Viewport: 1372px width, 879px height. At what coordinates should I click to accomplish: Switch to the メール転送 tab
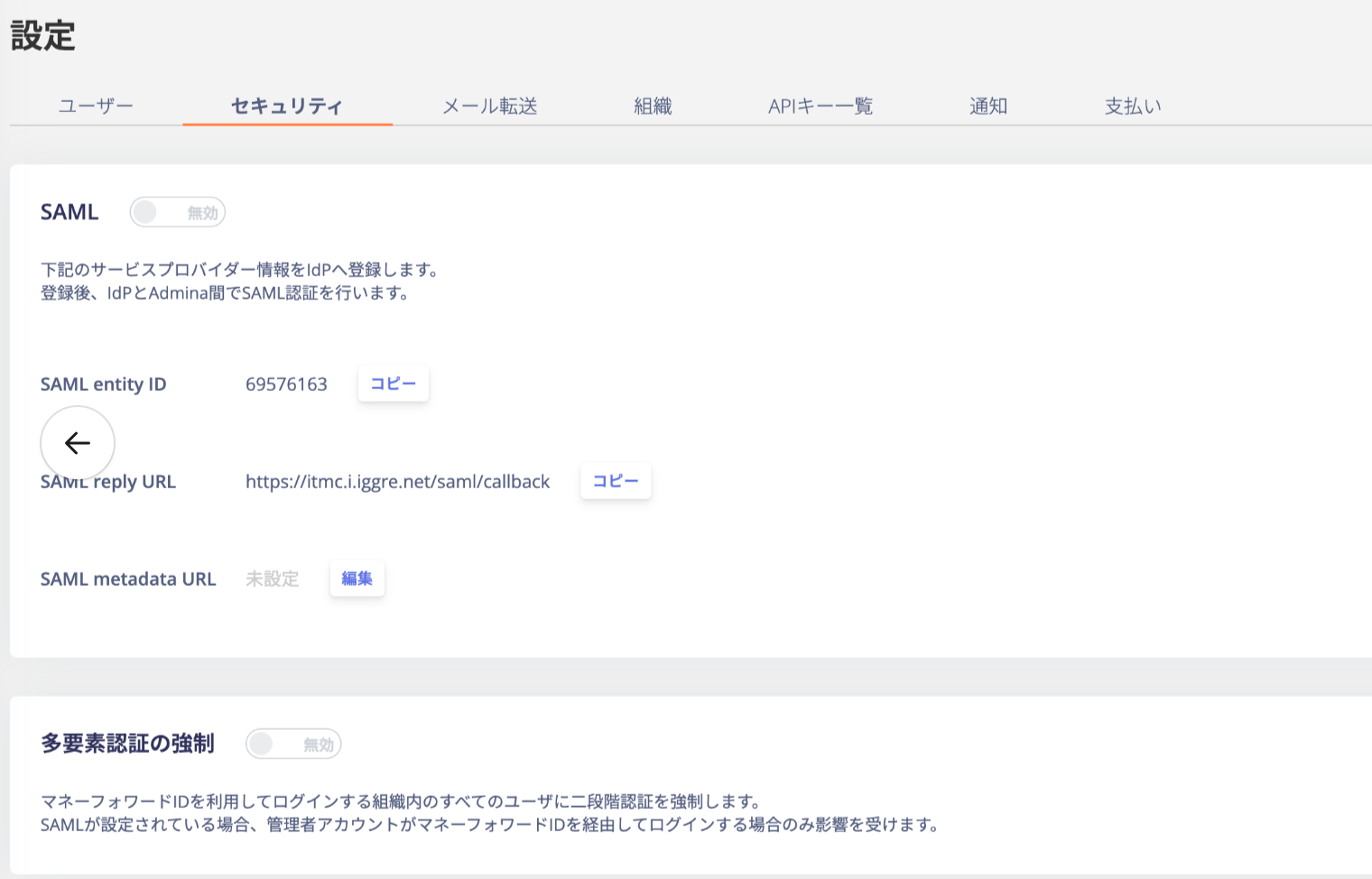tap(490, 106)
